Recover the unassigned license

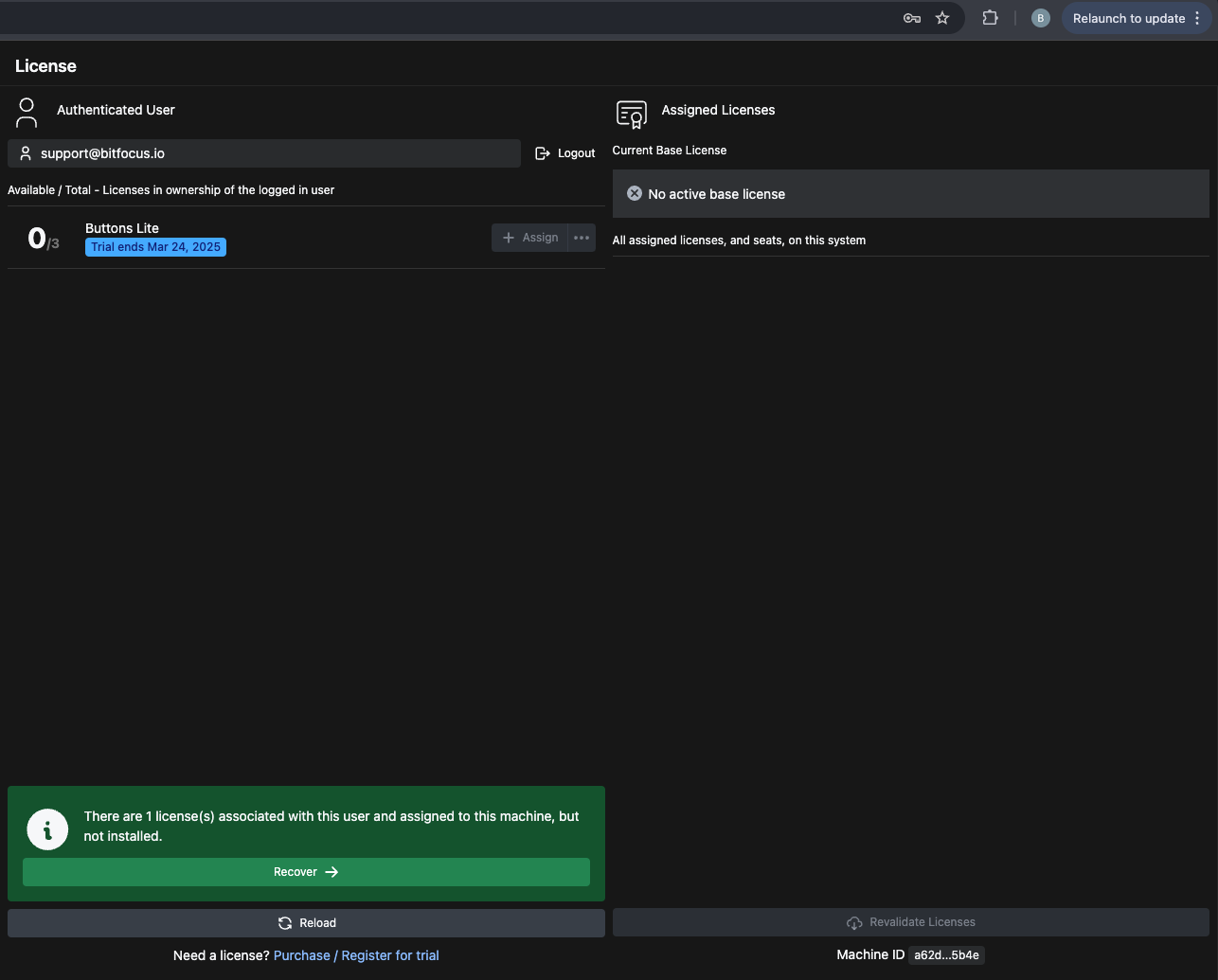coord(306,872)
